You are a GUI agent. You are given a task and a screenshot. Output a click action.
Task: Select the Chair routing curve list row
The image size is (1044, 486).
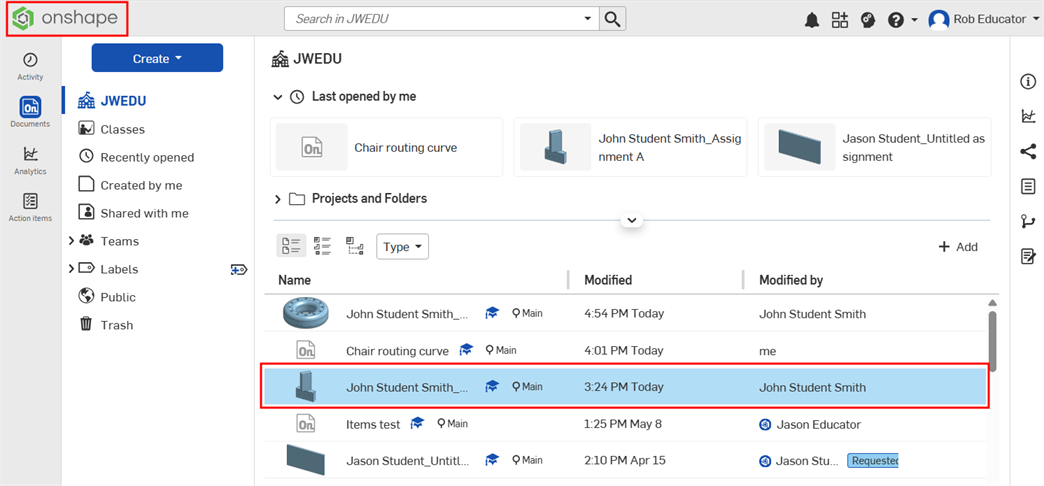click(x=625, y=350)
